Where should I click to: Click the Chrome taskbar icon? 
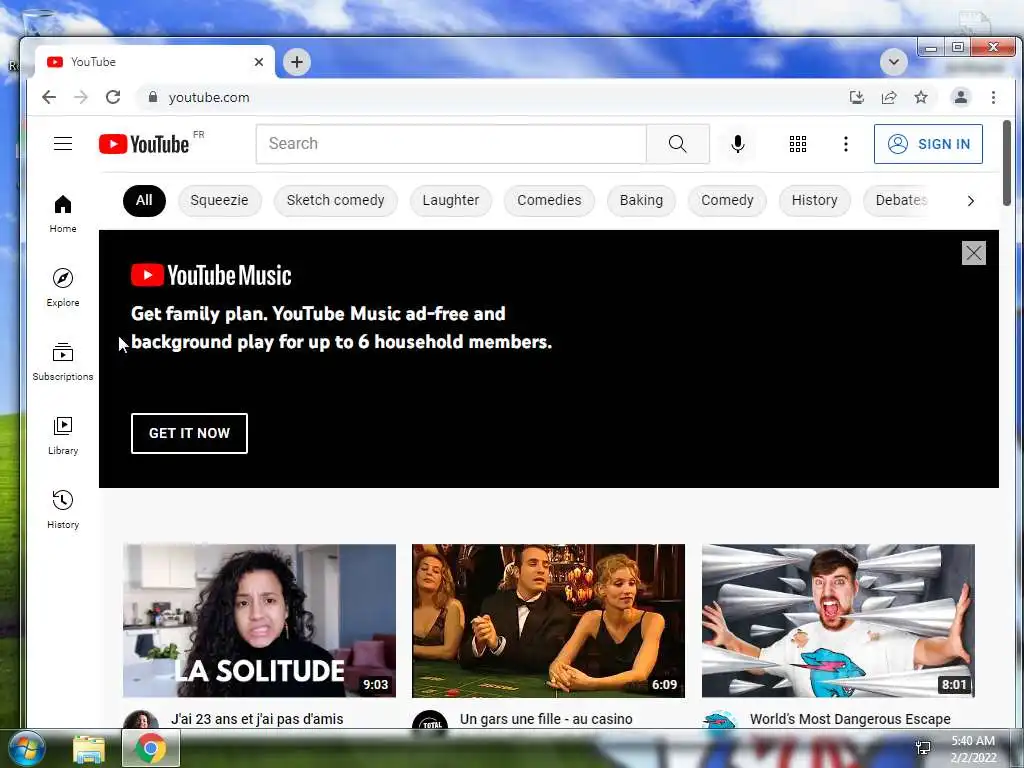151,748
